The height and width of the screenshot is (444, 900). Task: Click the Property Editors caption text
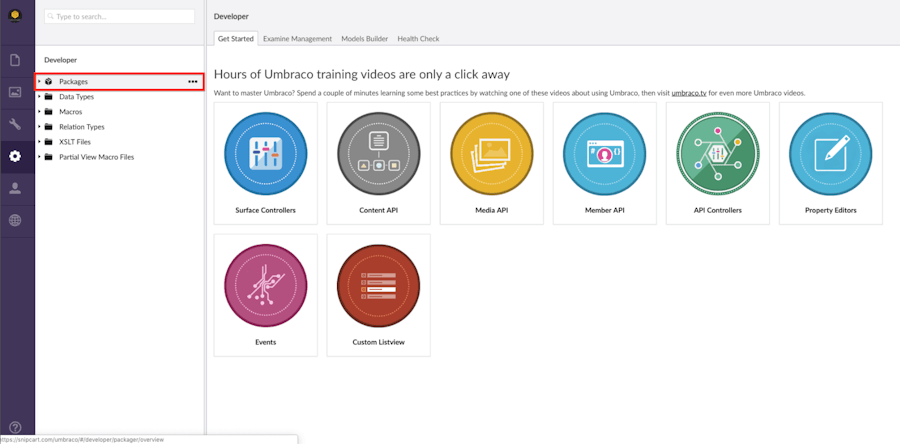(831, 211)
